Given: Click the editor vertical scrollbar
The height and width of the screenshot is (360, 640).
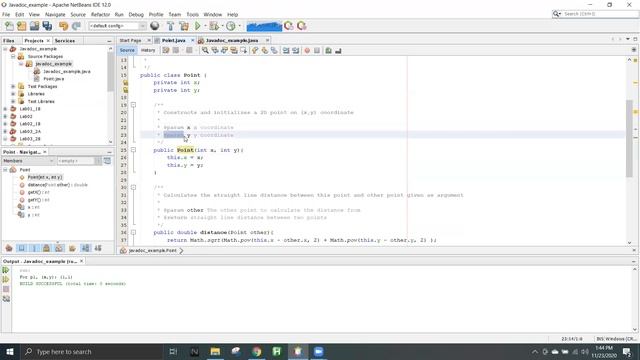Looking at the screenshot, I should tap(629, 138).
